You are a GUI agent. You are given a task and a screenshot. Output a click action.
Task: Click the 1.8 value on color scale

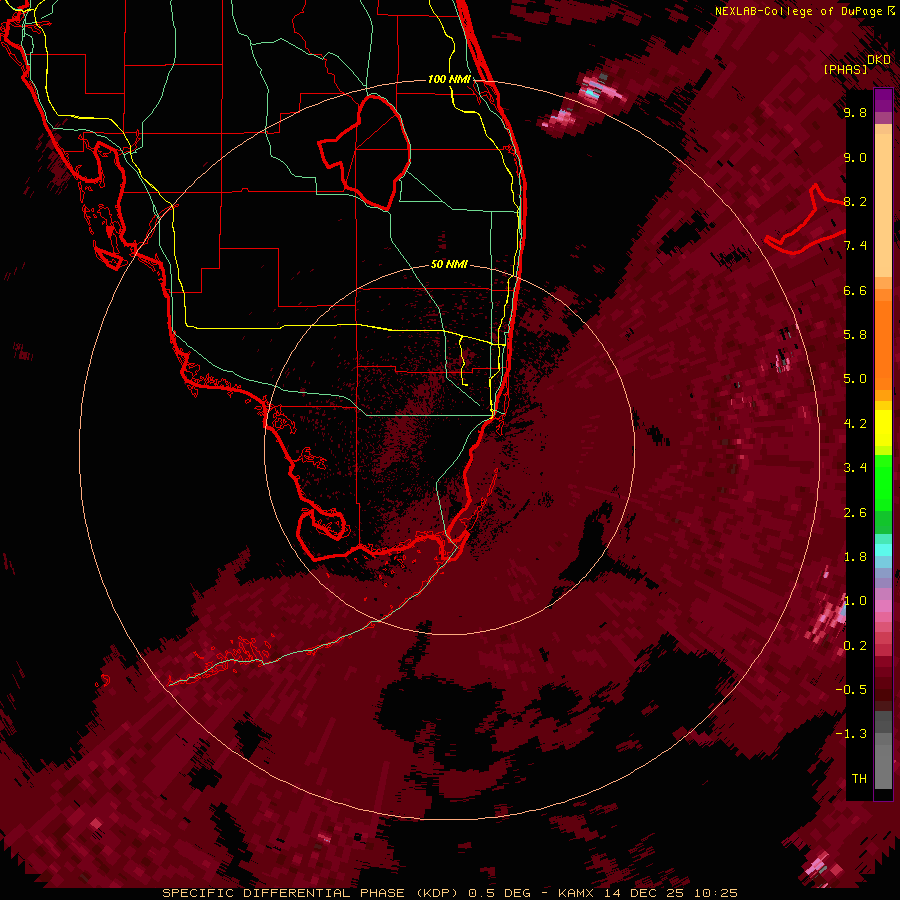(855, 557)
